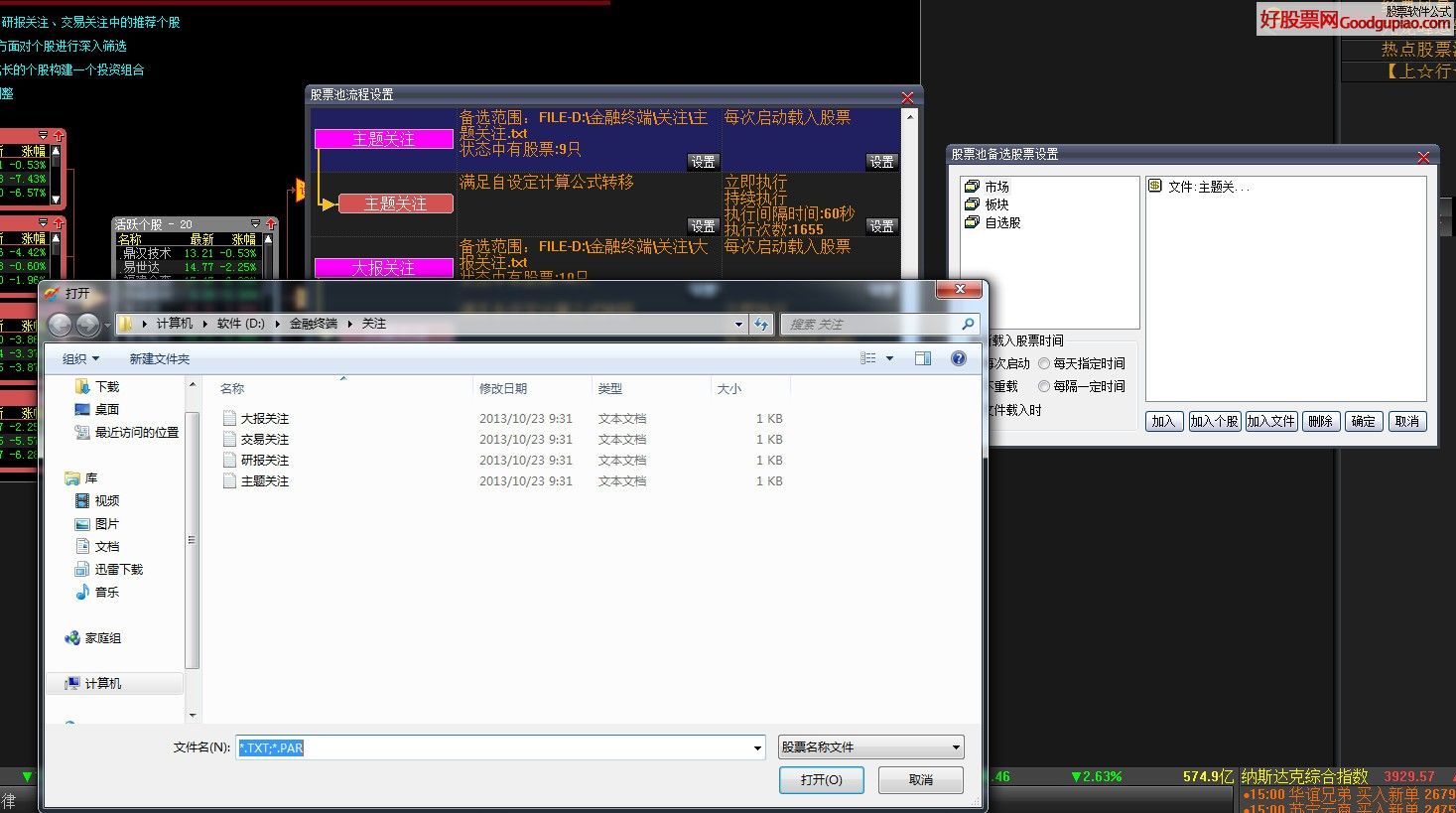
Task: Open 迅雷下载 in sidebar
Action: pos(109,569)
